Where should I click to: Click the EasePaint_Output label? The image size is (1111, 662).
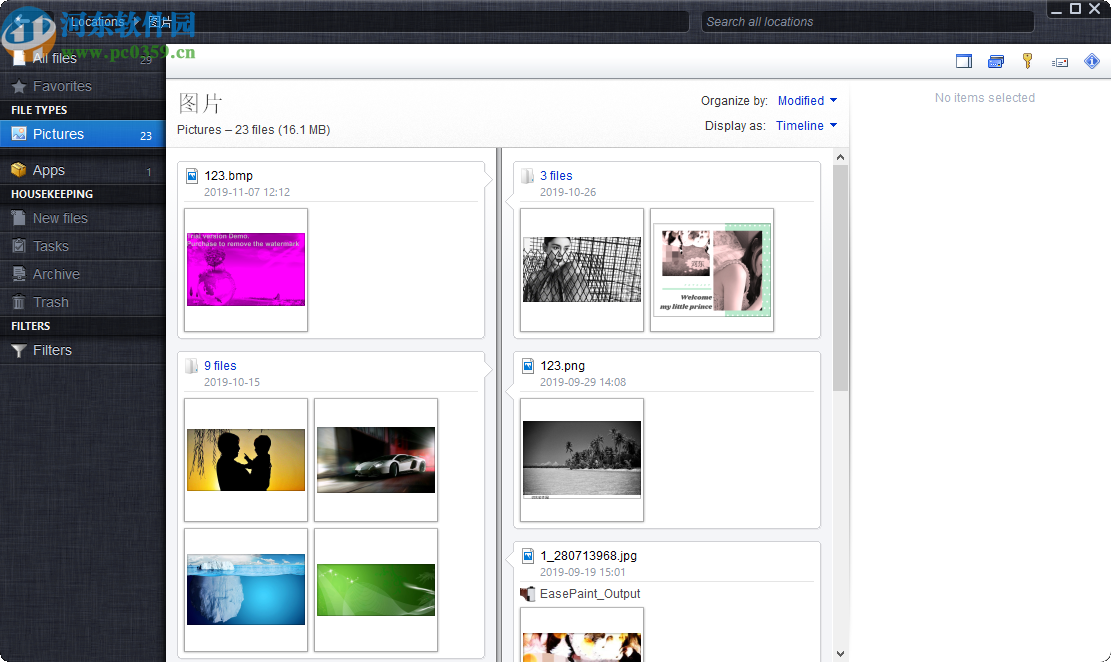point(590,594)
